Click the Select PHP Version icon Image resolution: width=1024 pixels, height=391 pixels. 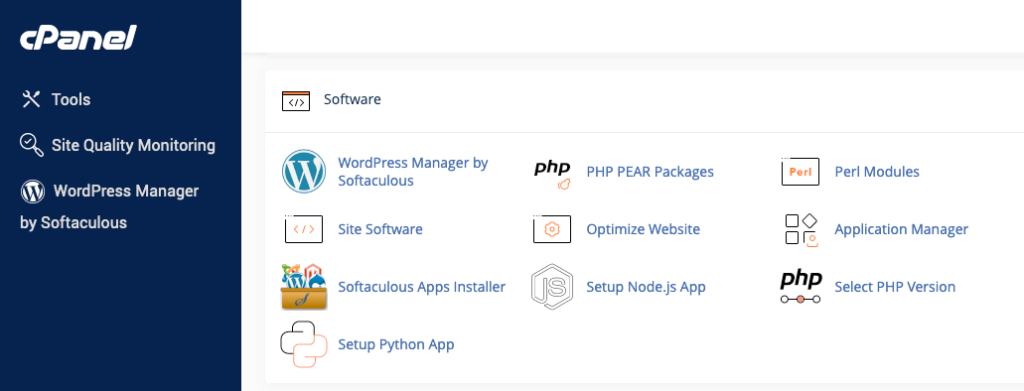pyautogui.click(x=801, y=287)
